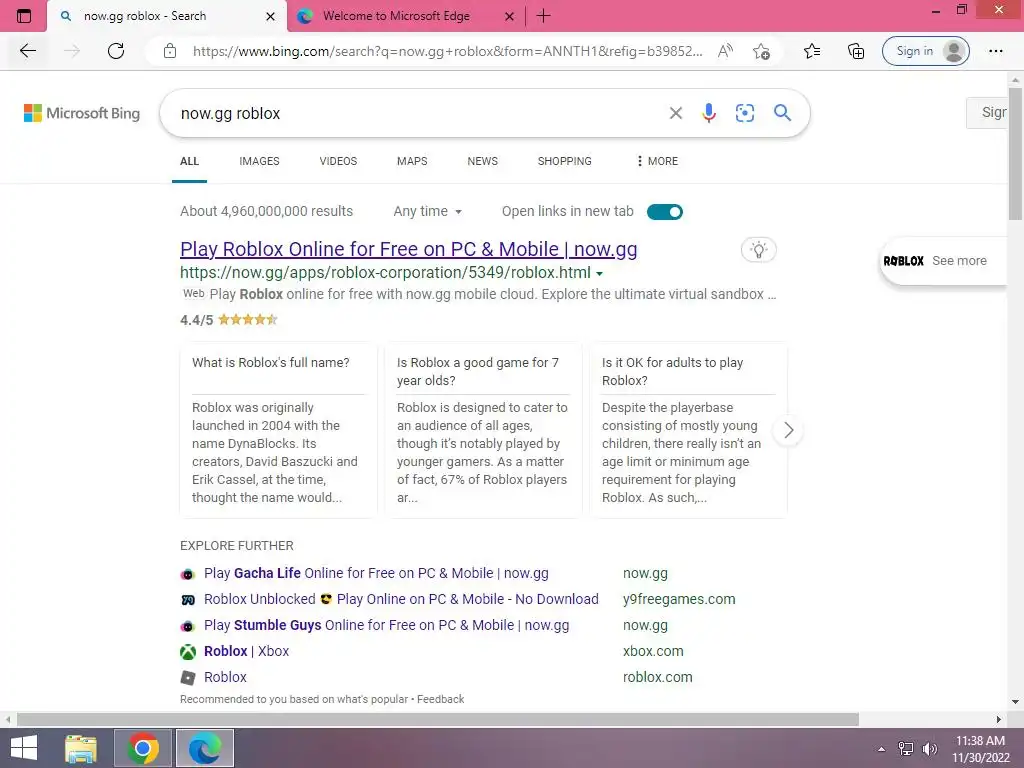Open Edge Settings and more menu
1024x768 pixels.
click(x=995, y=51)
